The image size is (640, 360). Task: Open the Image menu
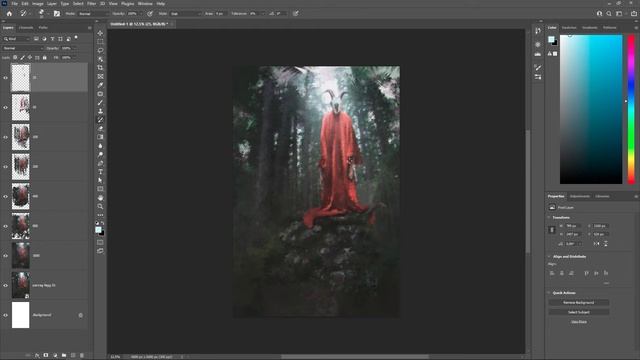click(x=38, y=4)
